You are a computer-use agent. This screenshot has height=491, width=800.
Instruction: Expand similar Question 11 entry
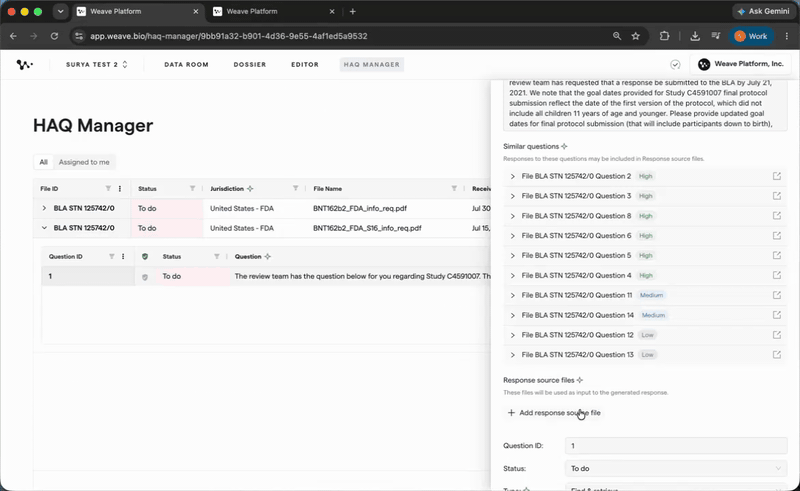[x=512, y=295]
